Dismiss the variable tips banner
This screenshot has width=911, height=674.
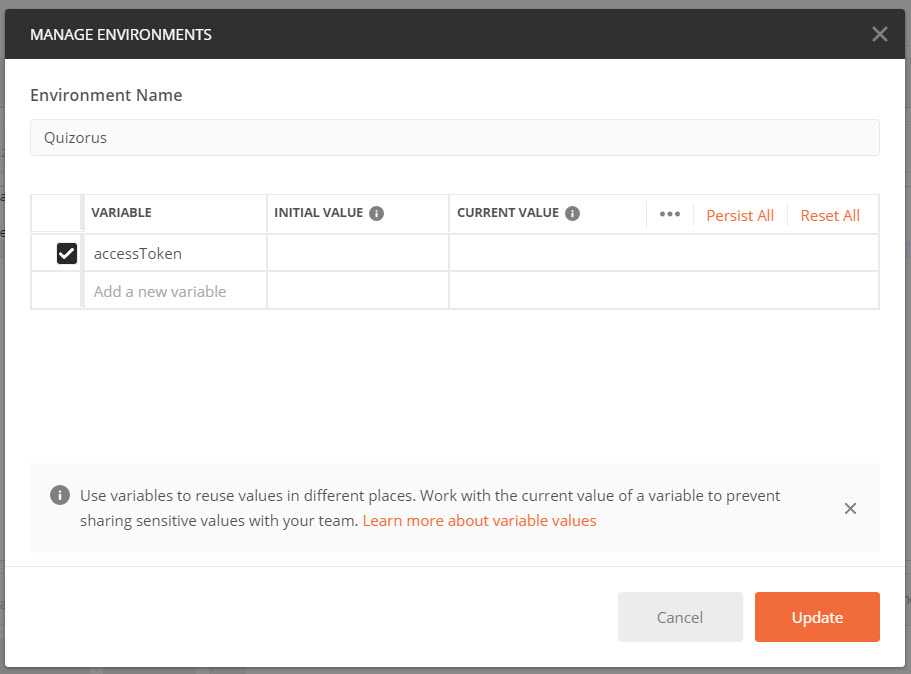pos(850,508)
